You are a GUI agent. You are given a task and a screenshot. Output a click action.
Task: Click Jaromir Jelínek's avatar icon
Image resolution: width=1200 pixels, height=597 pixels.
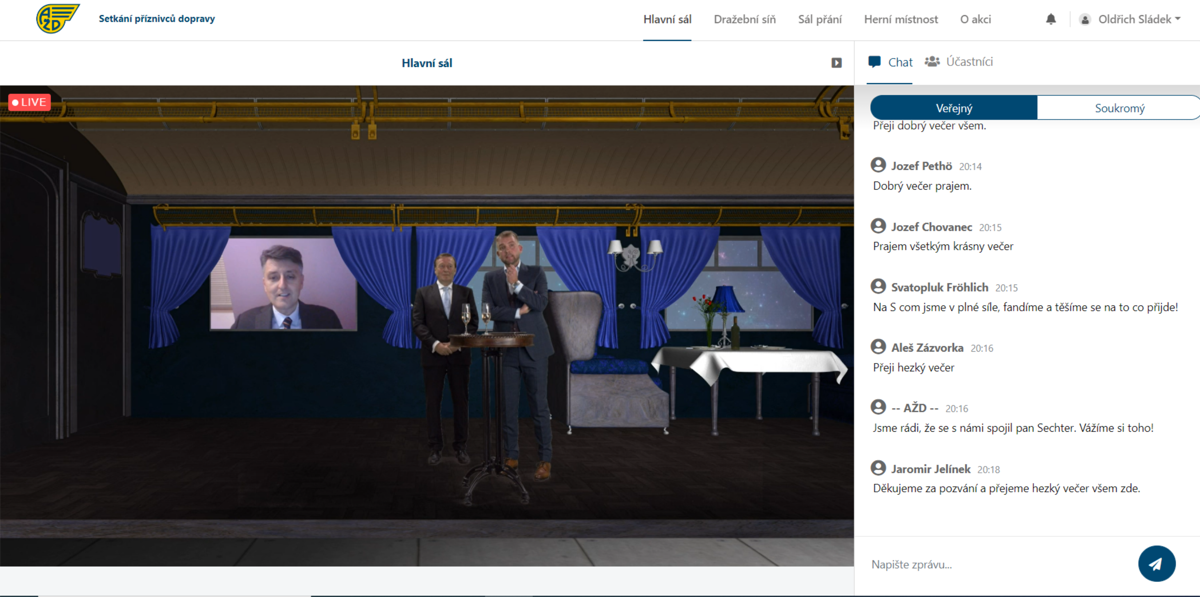click(879, 468)
